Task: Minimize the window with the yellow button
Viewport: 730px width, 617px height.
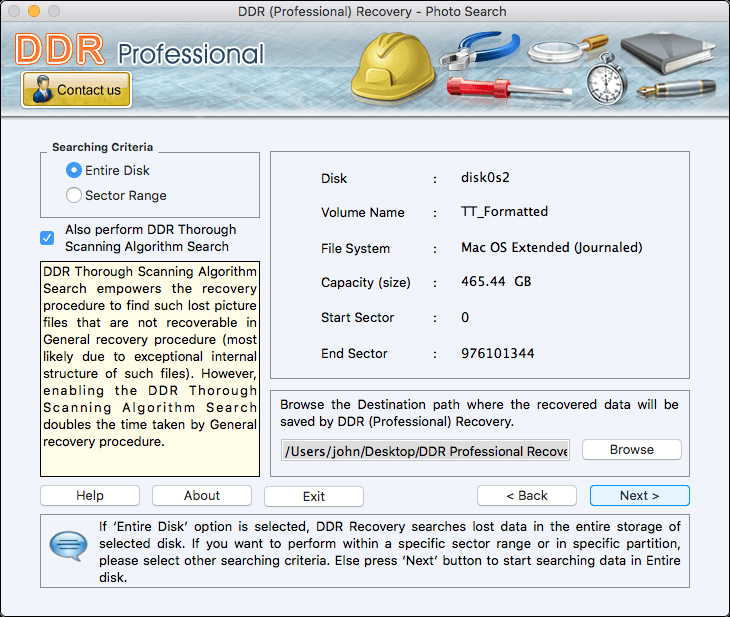Action: click(34, 11)
